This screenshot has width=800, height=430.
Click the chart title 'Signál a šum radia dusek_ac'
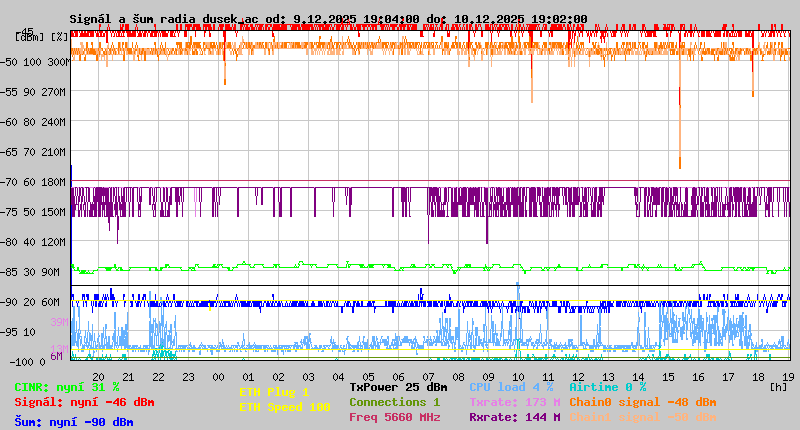point(164,19)
